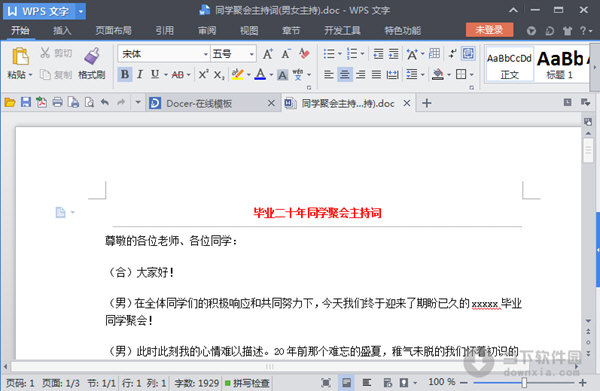This screenshot has height=391, width=600.
Task: Align text to the right
Action: click(x=360, y=74)
